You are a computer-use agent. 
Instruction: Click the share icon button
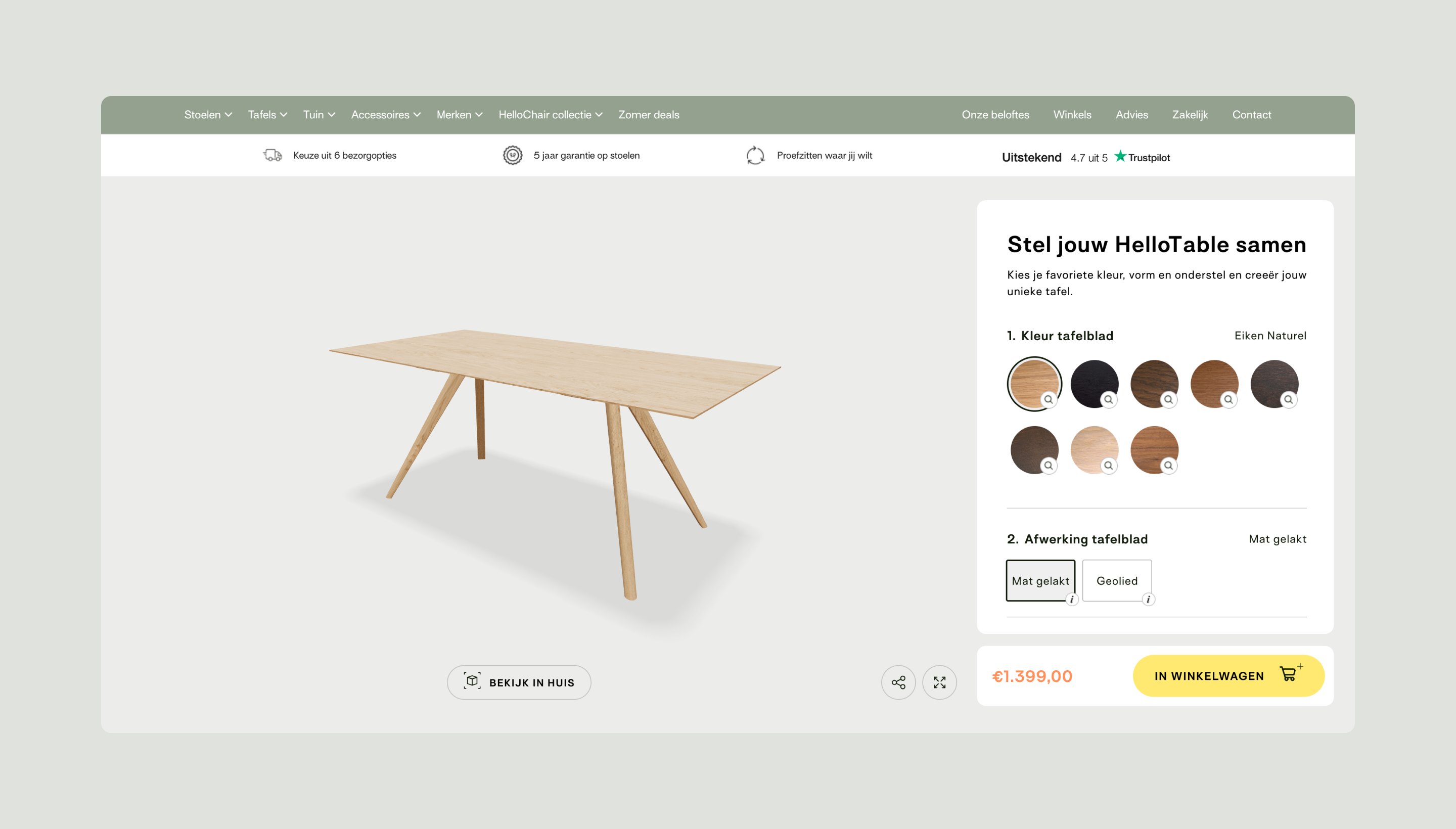(x=898, y=682)
